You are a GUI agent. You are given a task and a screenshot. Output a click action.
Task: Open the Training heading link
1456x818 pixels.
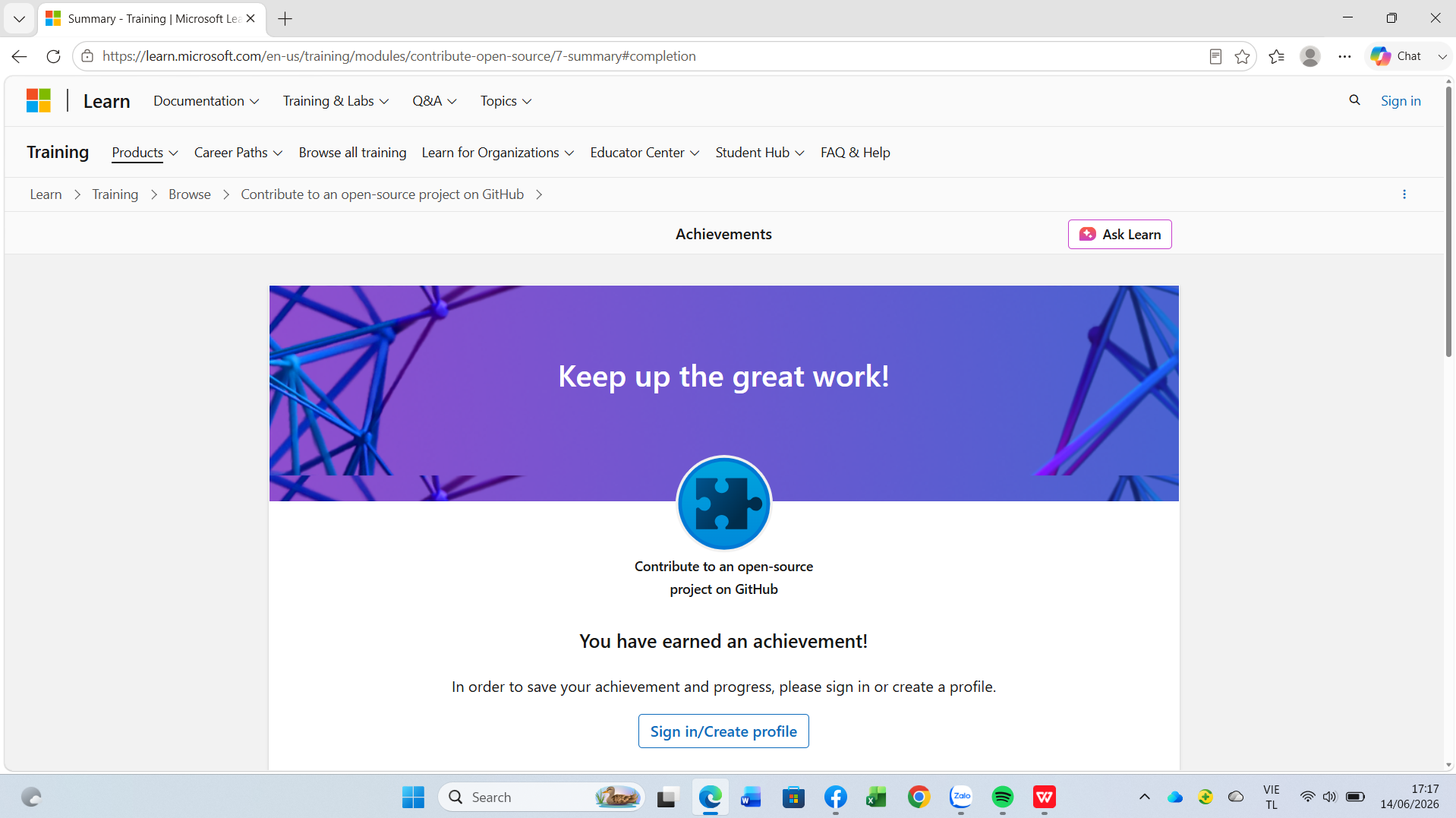[x=58, y=152]
